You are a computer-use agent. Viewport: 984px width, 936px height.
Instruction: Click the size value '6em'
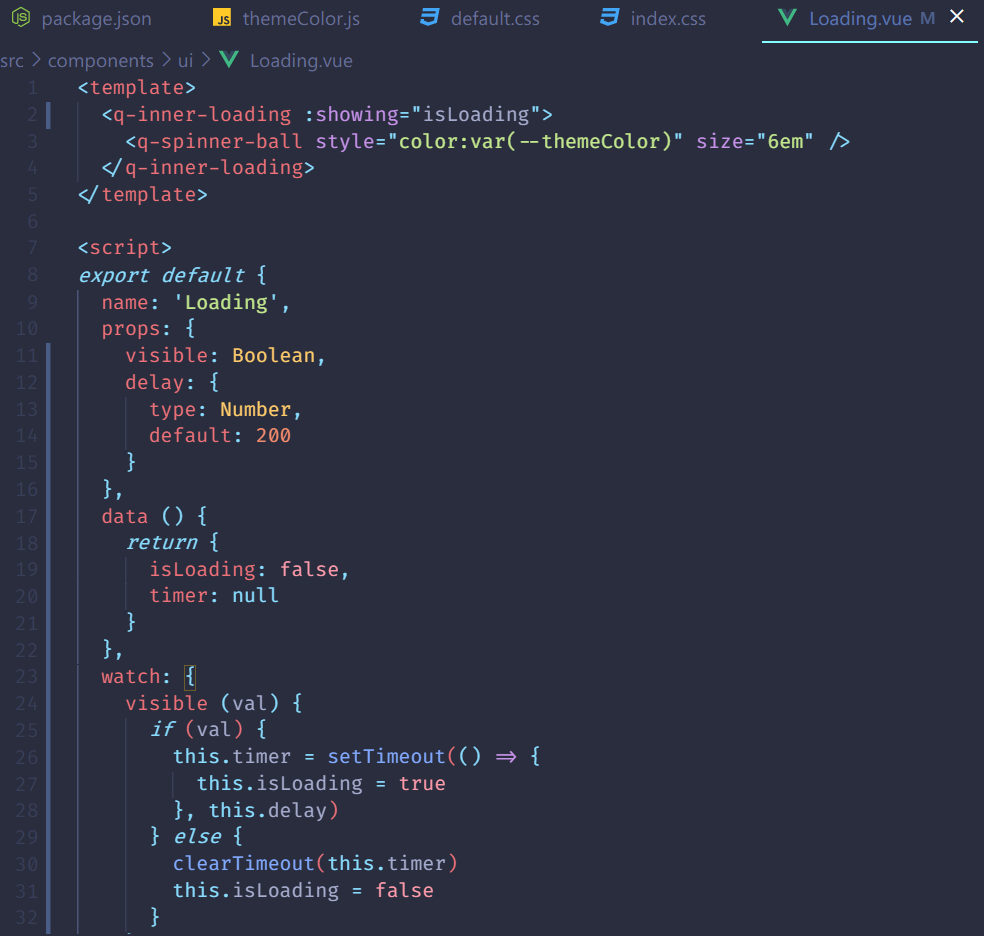tap(786, 141)
